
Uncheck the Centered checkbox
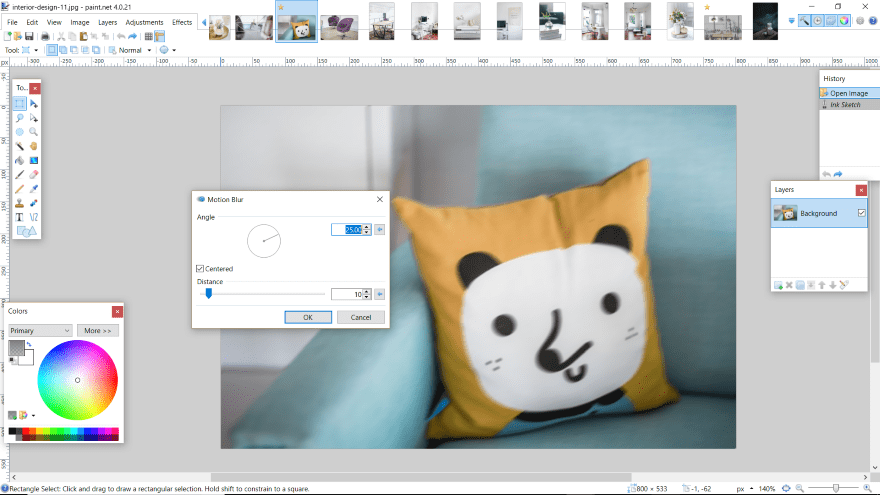pyautogui.click(x=201, y=269)
